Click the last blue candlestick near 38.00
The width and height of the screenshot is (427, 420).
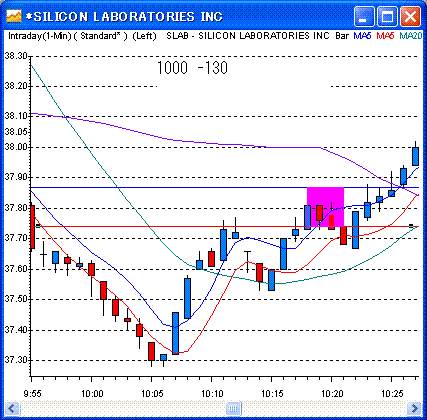click(415, 156)
